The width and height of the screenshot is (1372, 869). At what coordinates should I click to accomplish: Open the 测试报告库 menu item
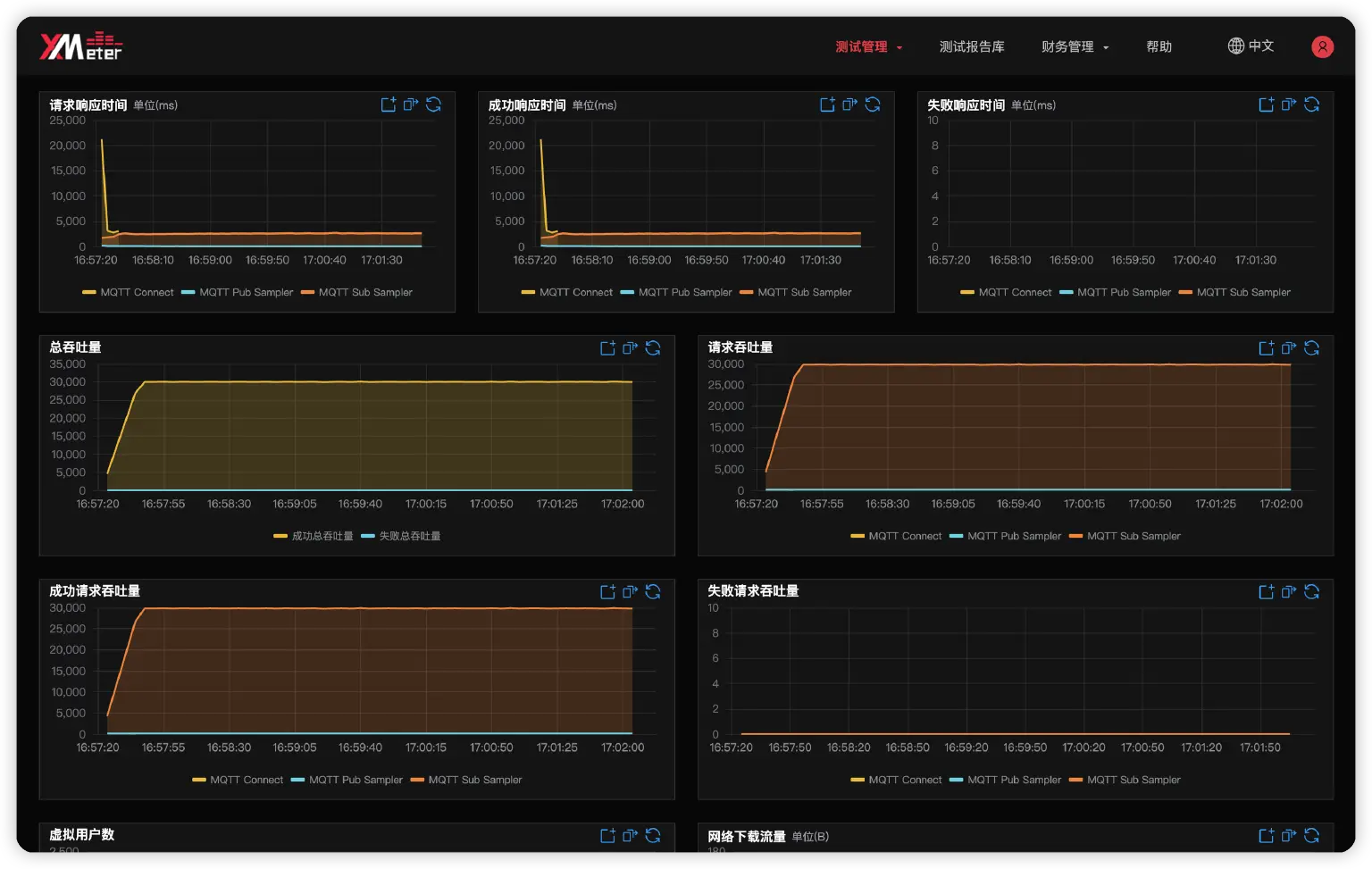(x=972, y=46)
